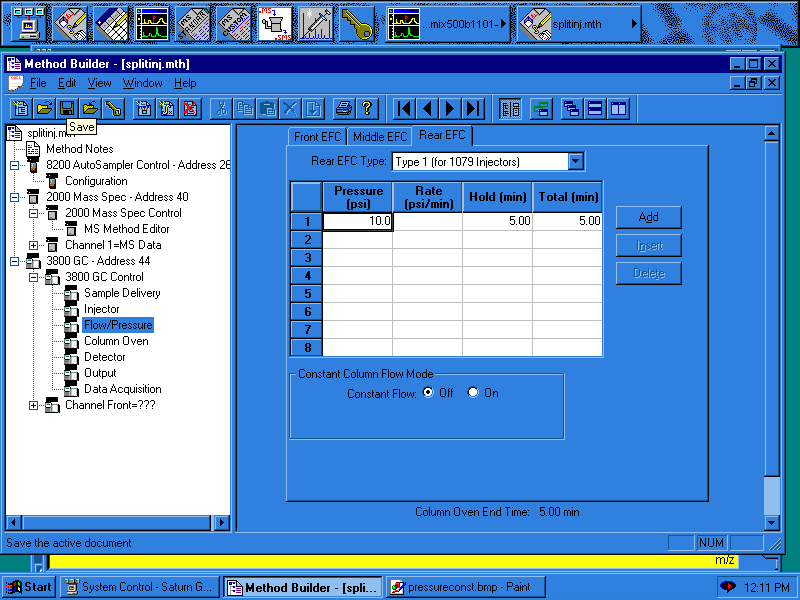
Task: Open the MS Custom reports launcher icon
Action: coord(234,23)
